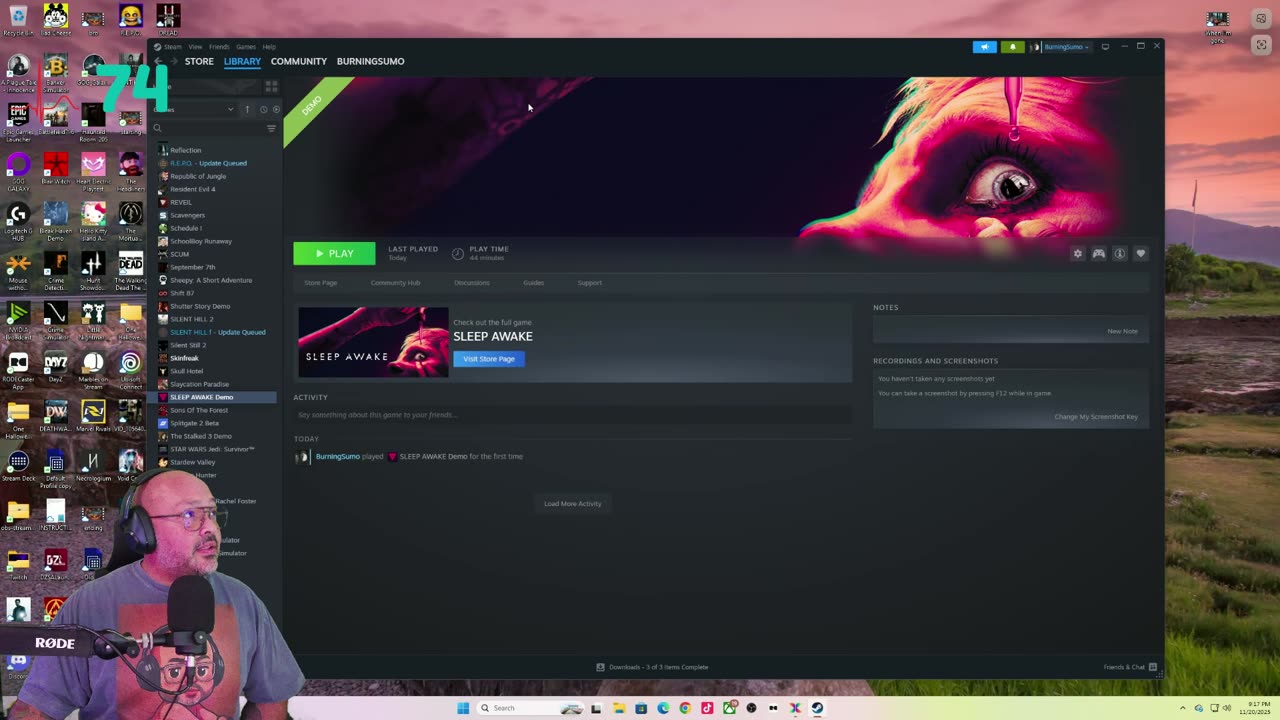Open Windows Start menu
Viewport: 1280px width, 720px height.
[x=463, y=708]
